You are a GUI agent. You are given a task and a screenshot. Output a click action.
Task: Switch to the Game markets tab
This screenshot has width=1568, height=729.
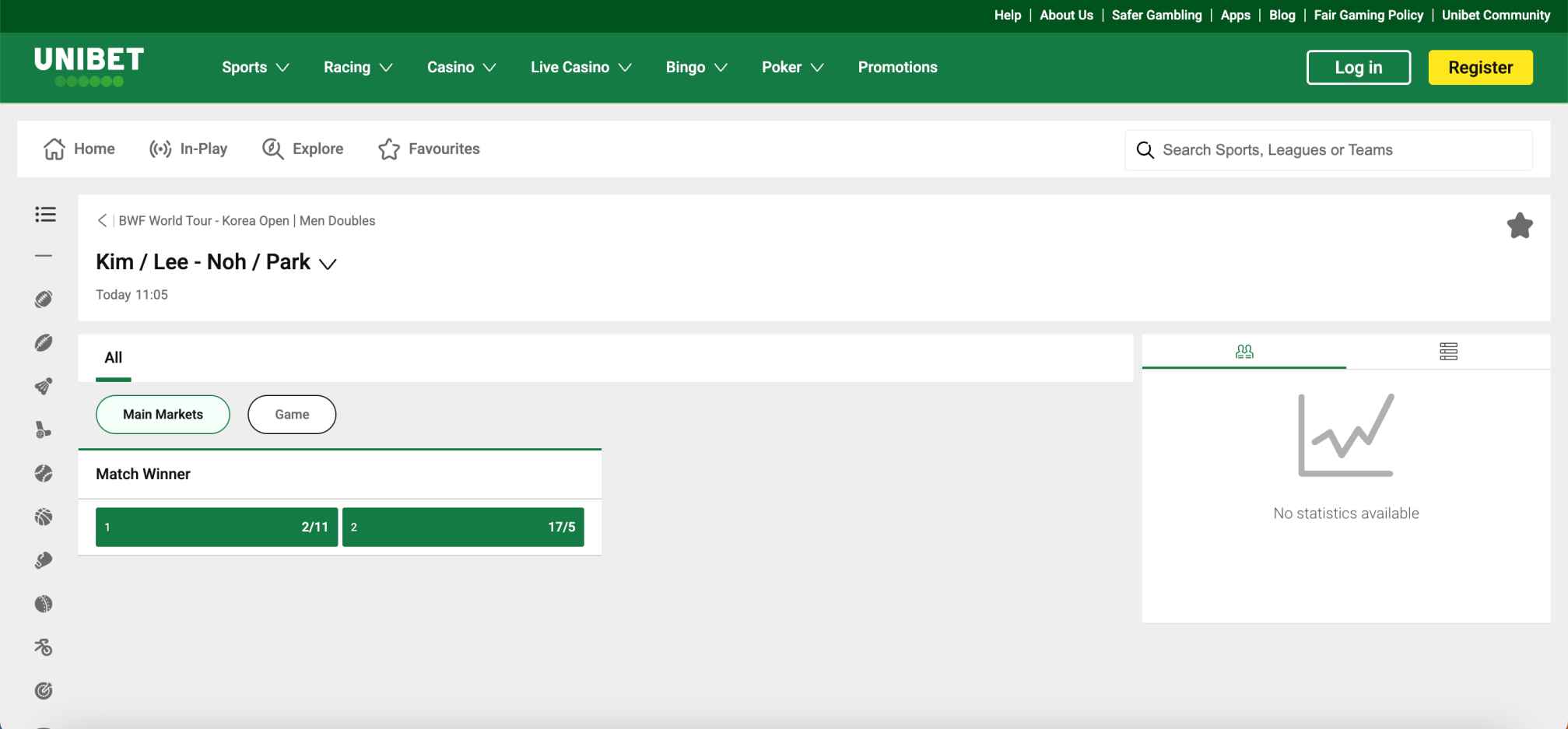click(x=292, y=414)
